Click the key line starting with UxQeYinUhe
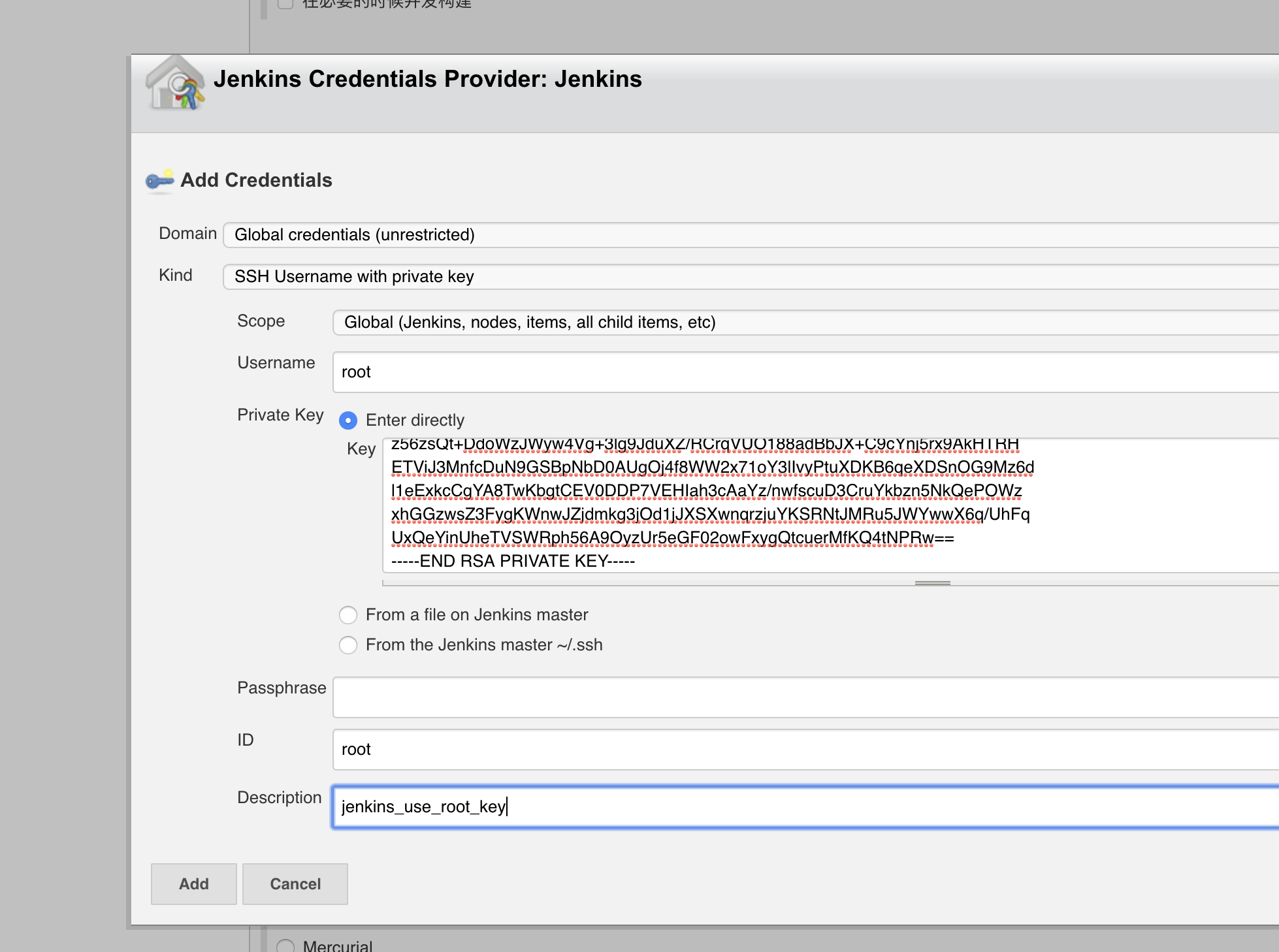This screenshot has height=952, width=1279. pos(672,538)
